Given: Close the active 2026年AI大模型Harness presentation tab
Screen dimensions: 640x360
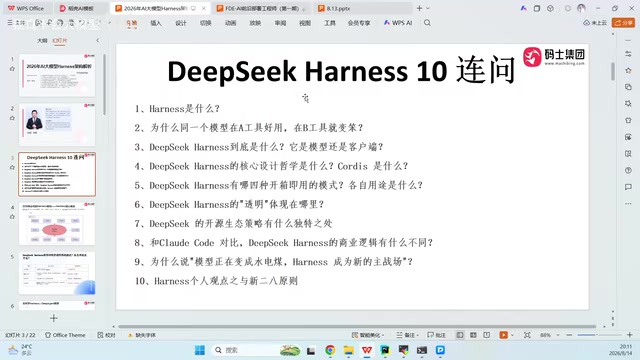Looking at the screenshot, I should point(204,8).
